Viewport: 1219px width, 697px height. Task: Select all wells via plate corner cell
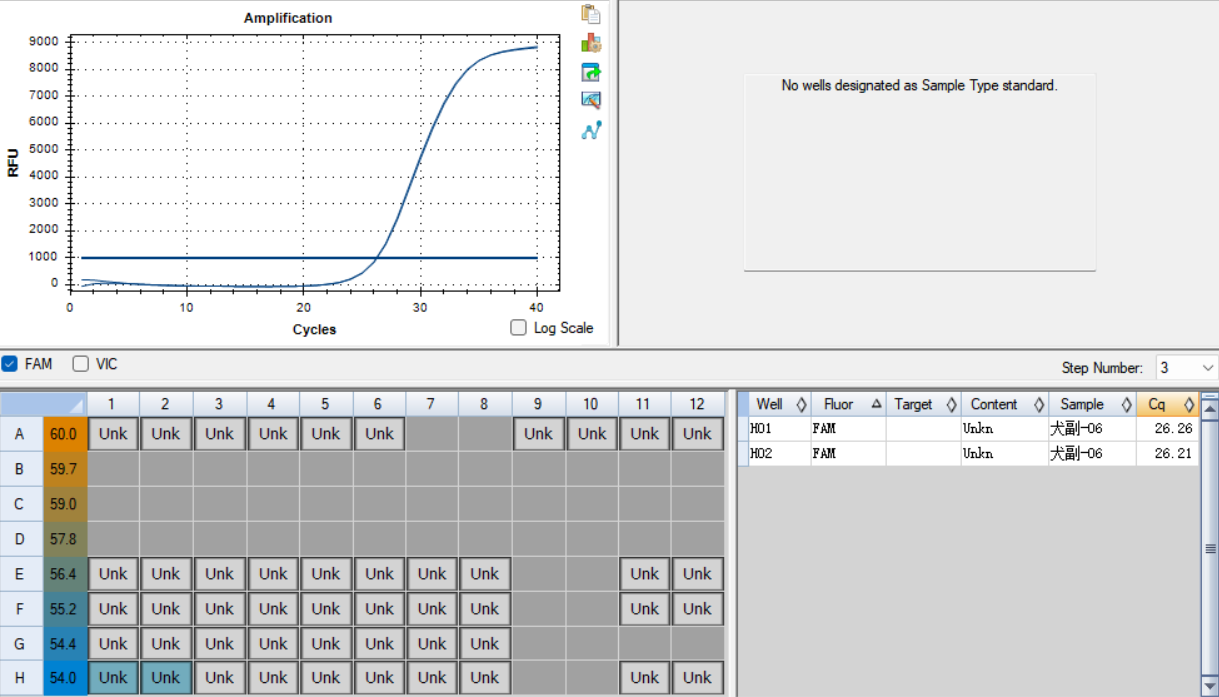pos(43,404)
